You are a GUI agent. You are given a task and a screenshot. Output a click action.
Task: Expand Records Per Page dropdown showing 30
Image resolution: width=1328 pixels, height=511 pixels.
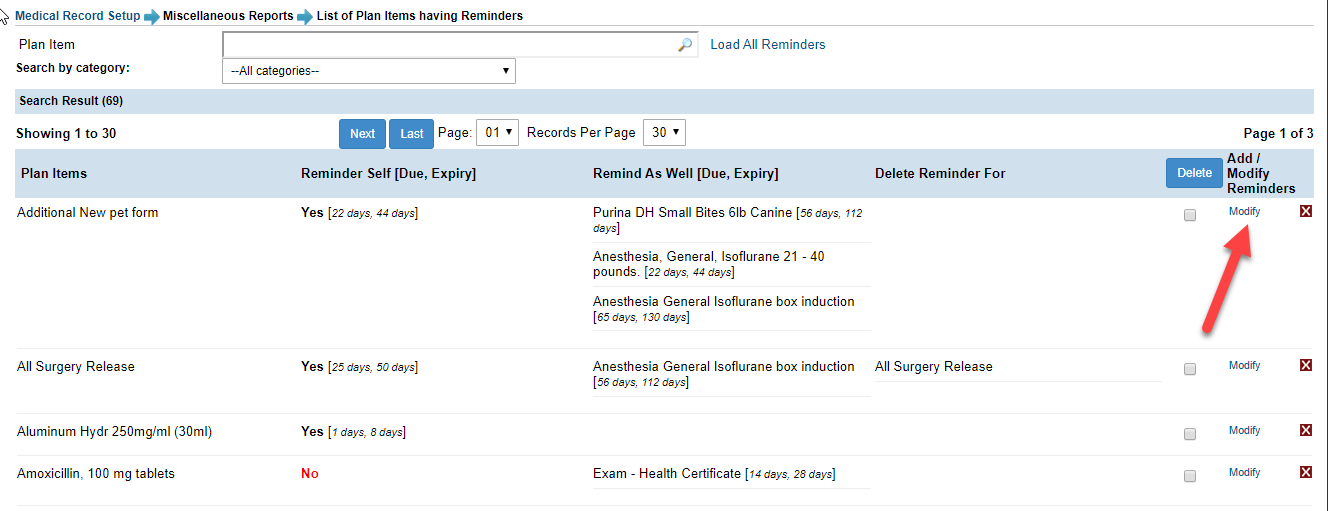coord(664,132)
